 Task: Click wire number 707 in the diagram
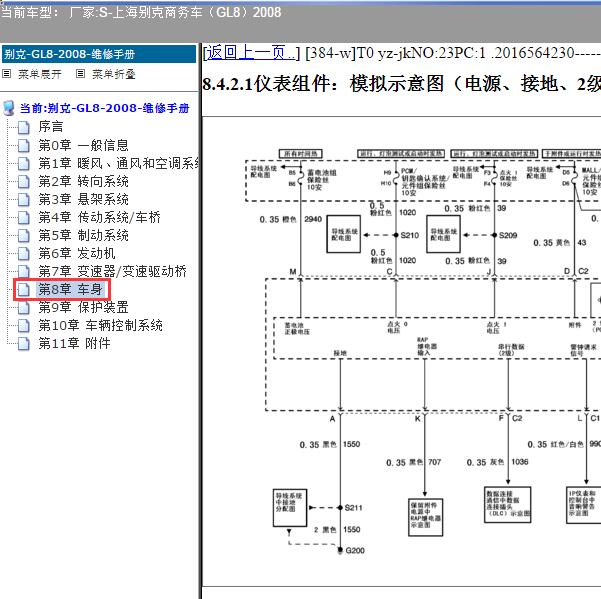(x=434, y=462)
